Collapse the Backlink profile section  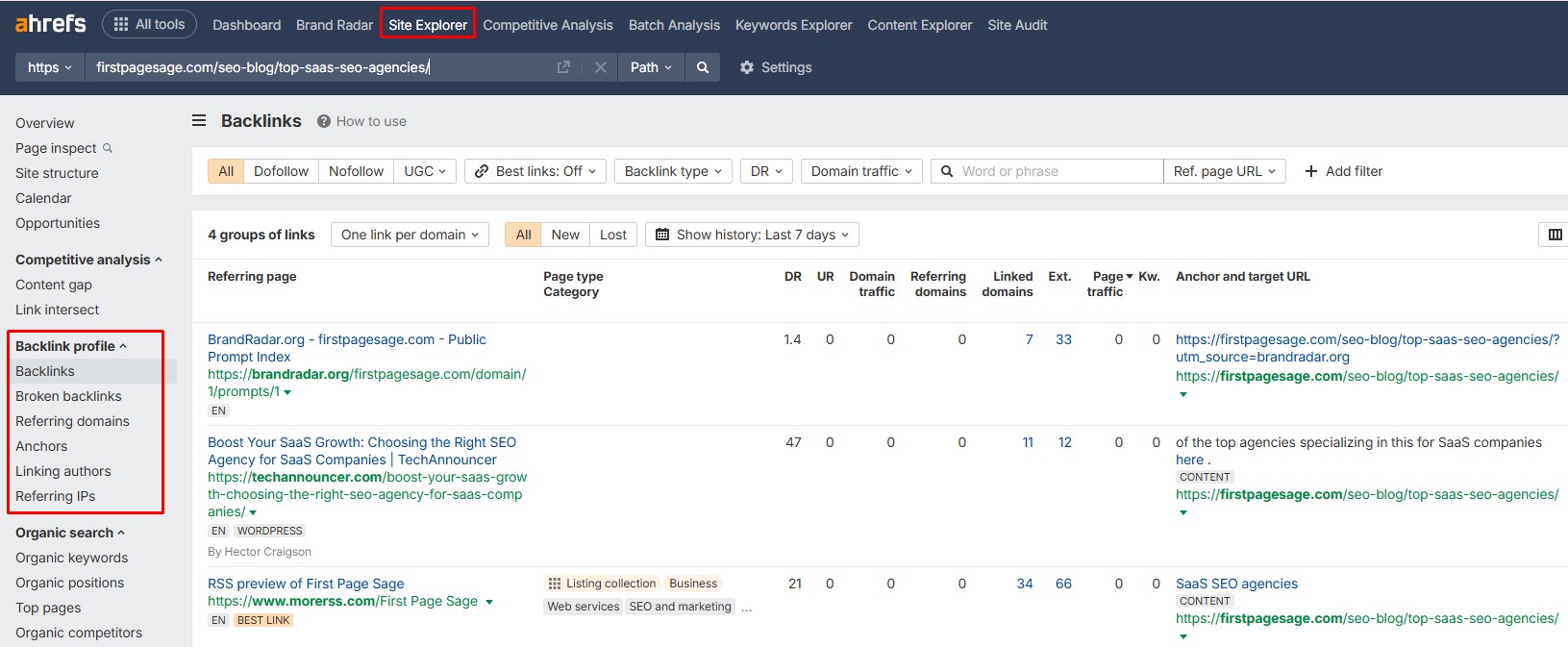point(70,346)
